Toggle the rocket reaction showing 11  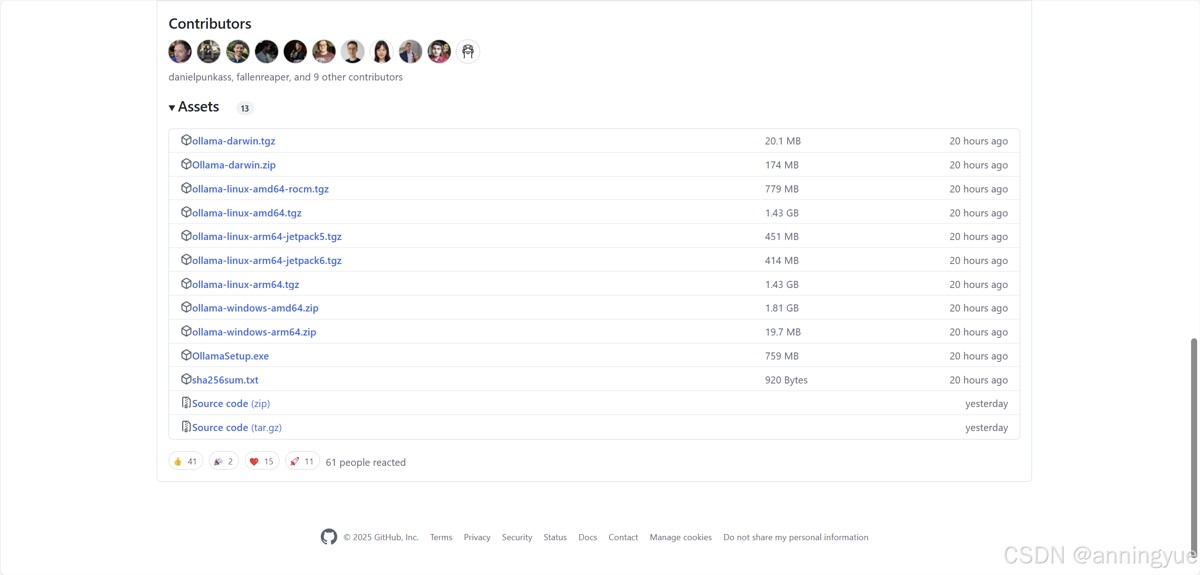[302, 462]
